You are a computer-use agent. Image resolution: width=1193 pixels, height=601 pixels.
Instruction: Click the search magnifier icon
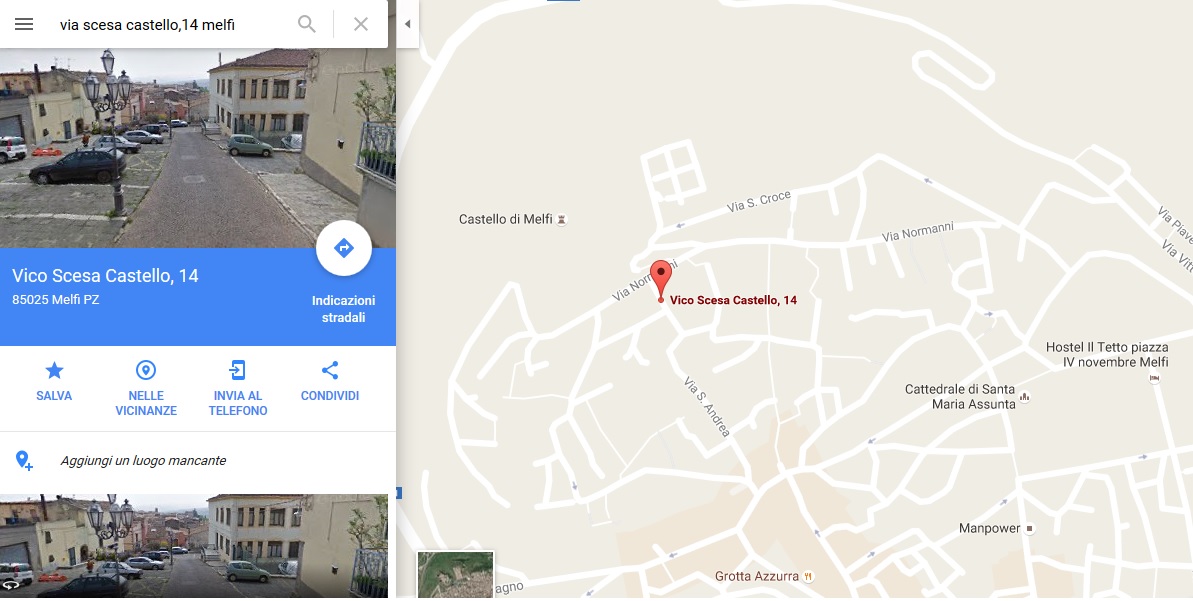coord(307,24)
